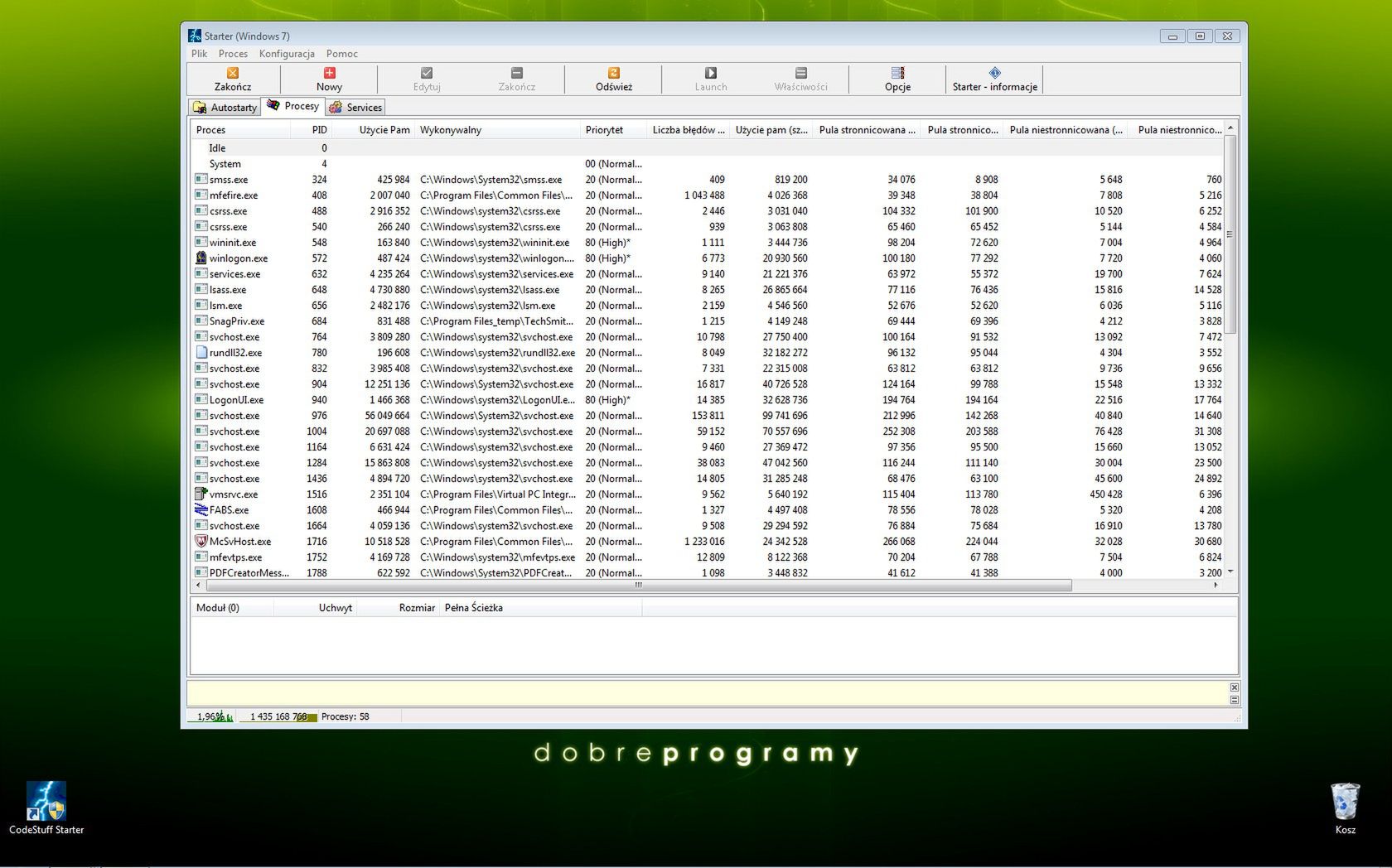Click vmsrvc.exe process icon

[201, 494]
